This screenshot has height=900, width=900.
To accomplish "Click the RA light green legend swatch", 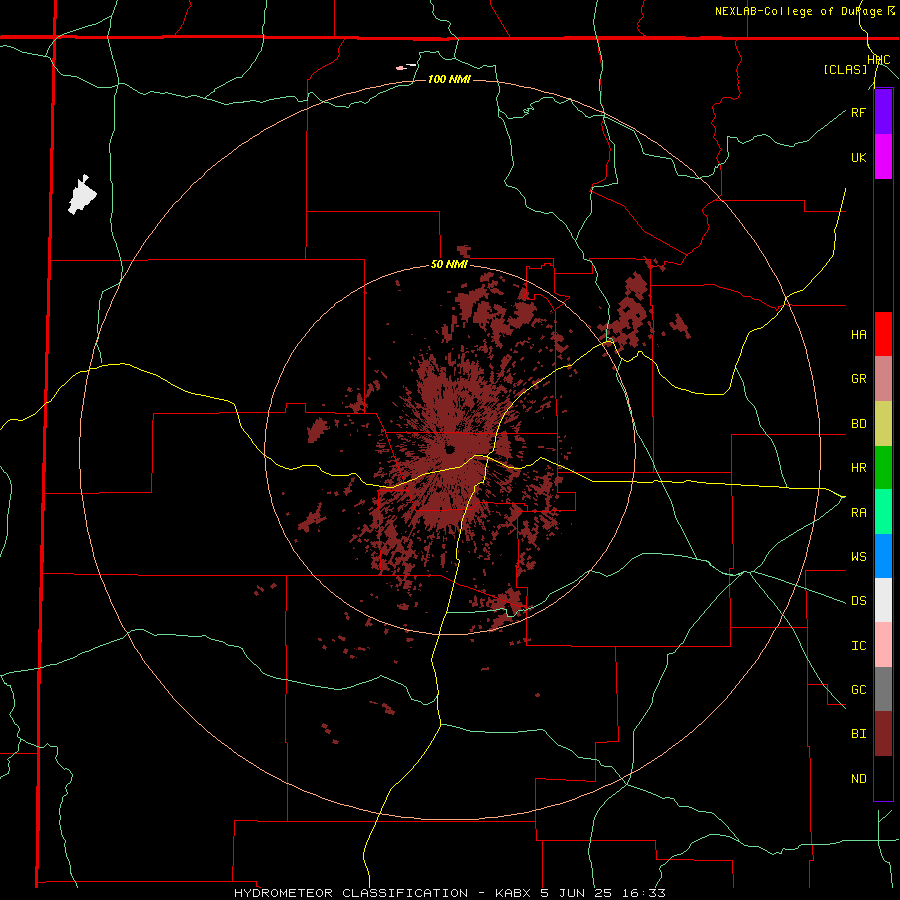I will pos(883,512).
